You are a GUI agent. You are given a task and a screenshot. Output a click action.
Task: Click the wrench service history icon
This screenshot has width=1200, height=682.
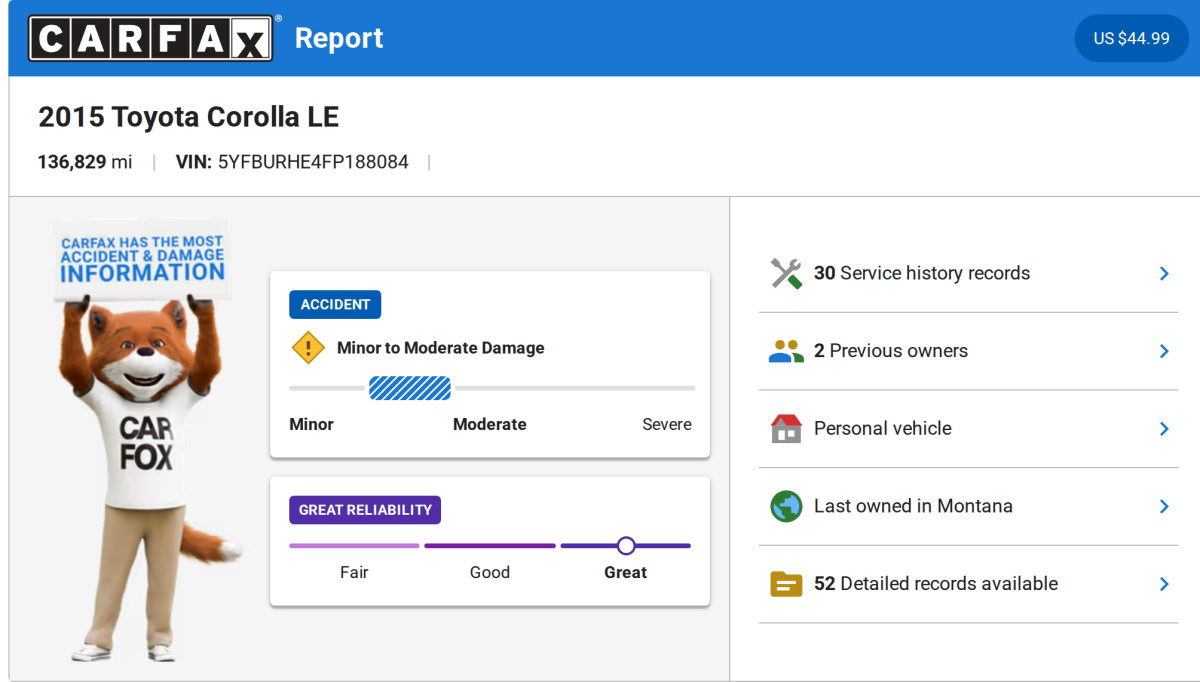click(786, 273)
